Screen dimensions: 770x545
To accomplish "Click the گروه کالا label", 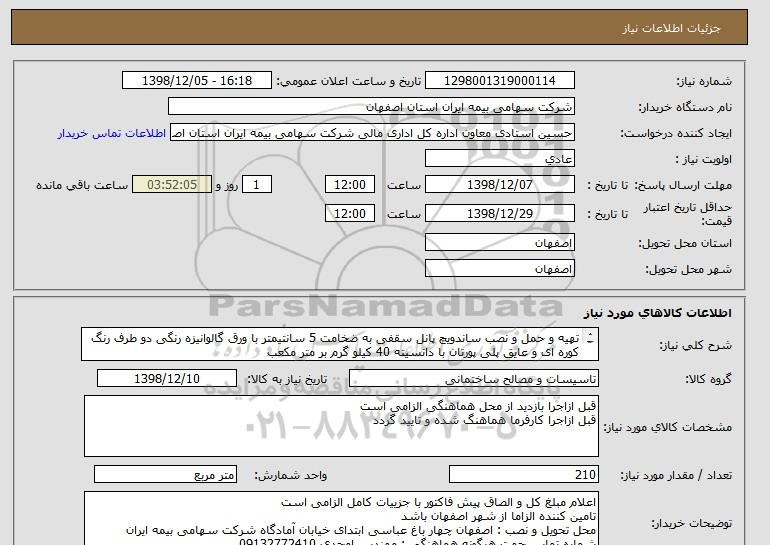I will tap(709, 379).
